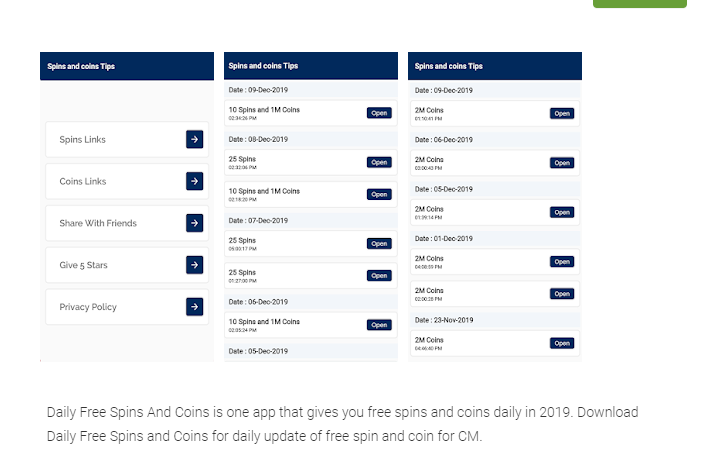717x462 pixels.
Task: Select the Spins Links menu row
Action: click(115, 140)
